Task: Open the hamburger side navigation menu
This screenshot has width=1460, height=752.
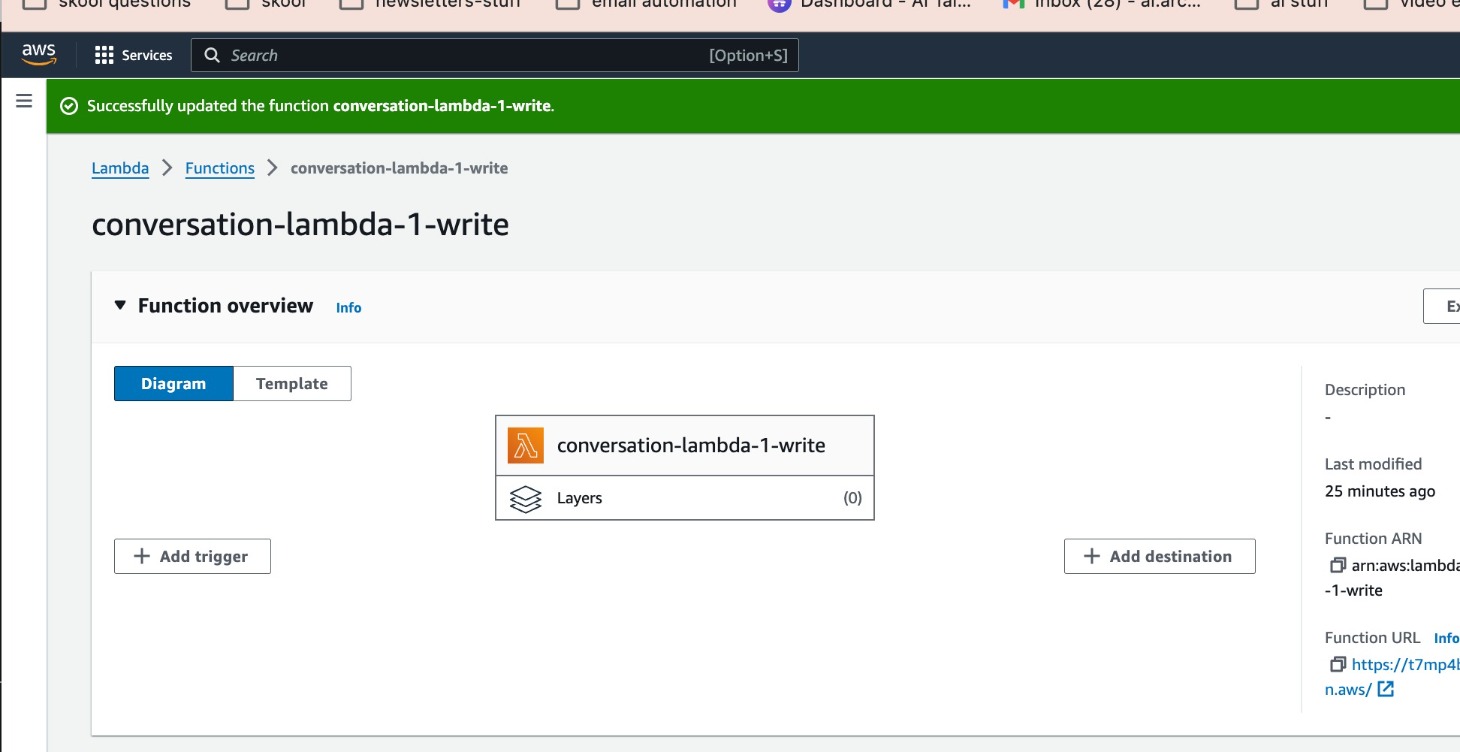Action: click(x=24, y=101)
